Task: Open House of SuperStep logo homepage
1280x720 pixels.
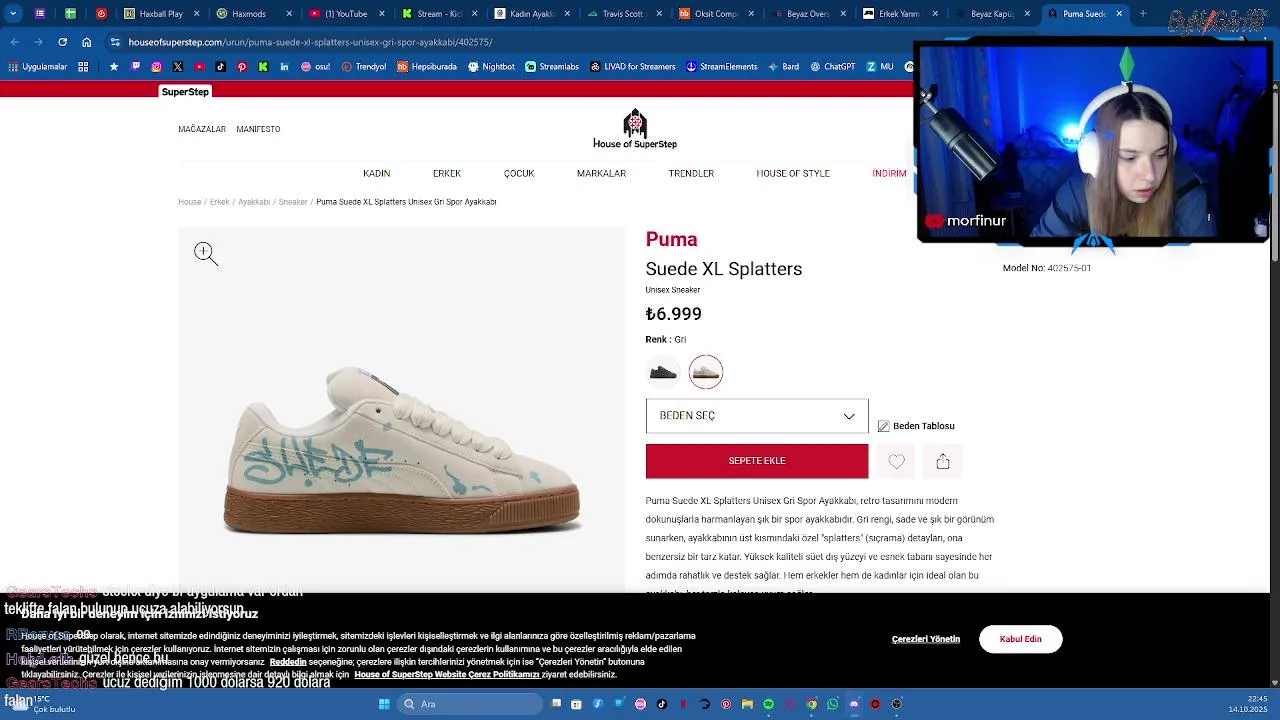Action: click(634, 130)
